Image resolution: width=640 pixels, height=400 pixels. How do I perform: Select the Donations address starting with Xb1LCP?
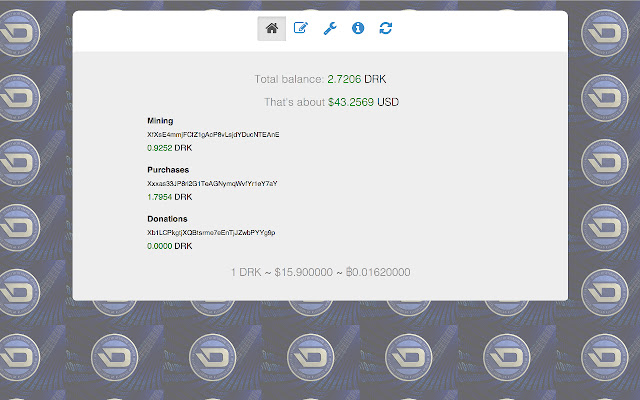tap(211, 233)
